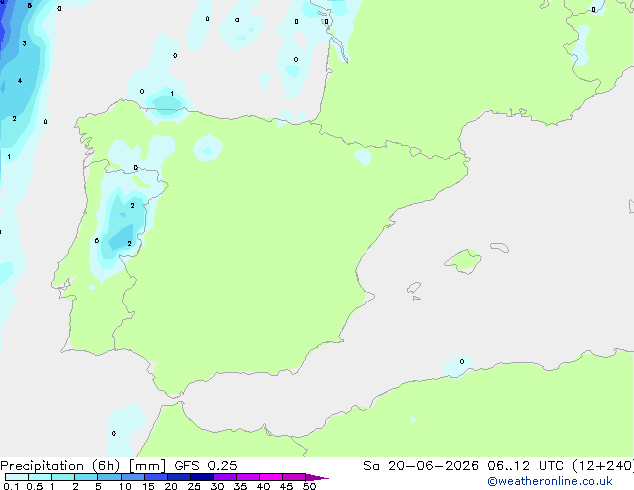Click the "GFS 0.25" model label

point(206,466)
